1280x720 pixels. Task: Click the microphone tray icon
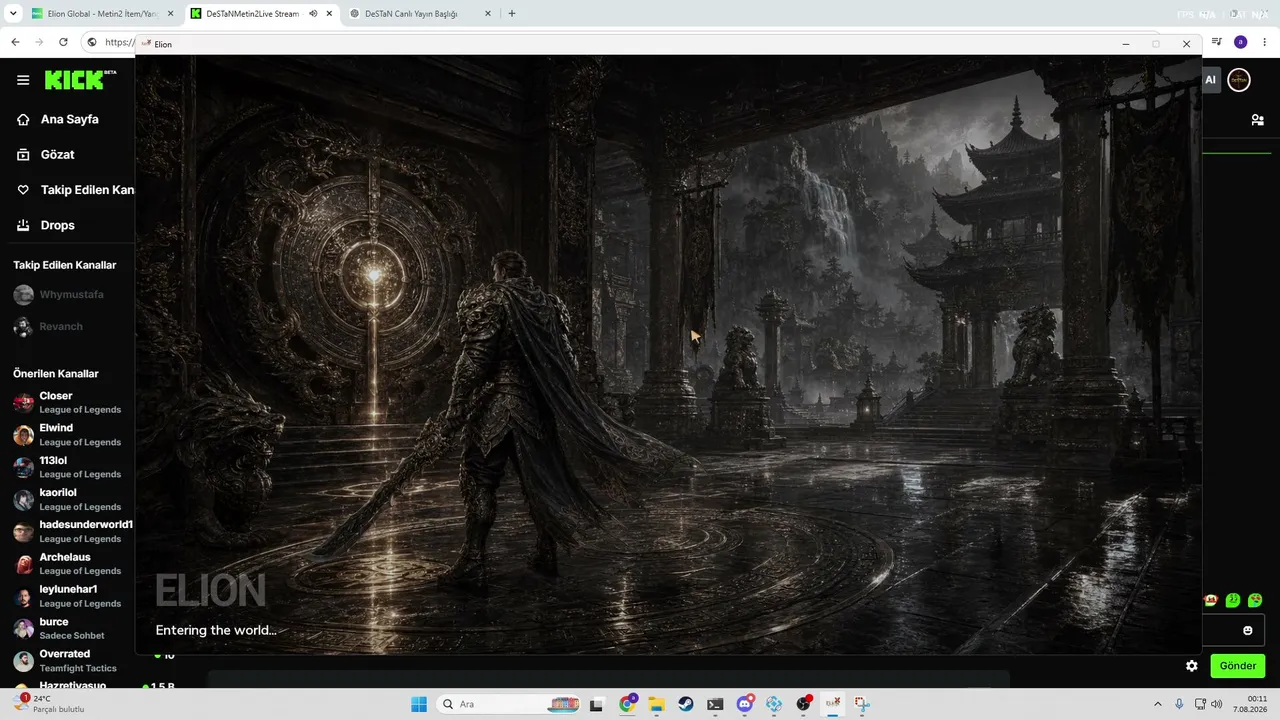[x=1180, y=704]
